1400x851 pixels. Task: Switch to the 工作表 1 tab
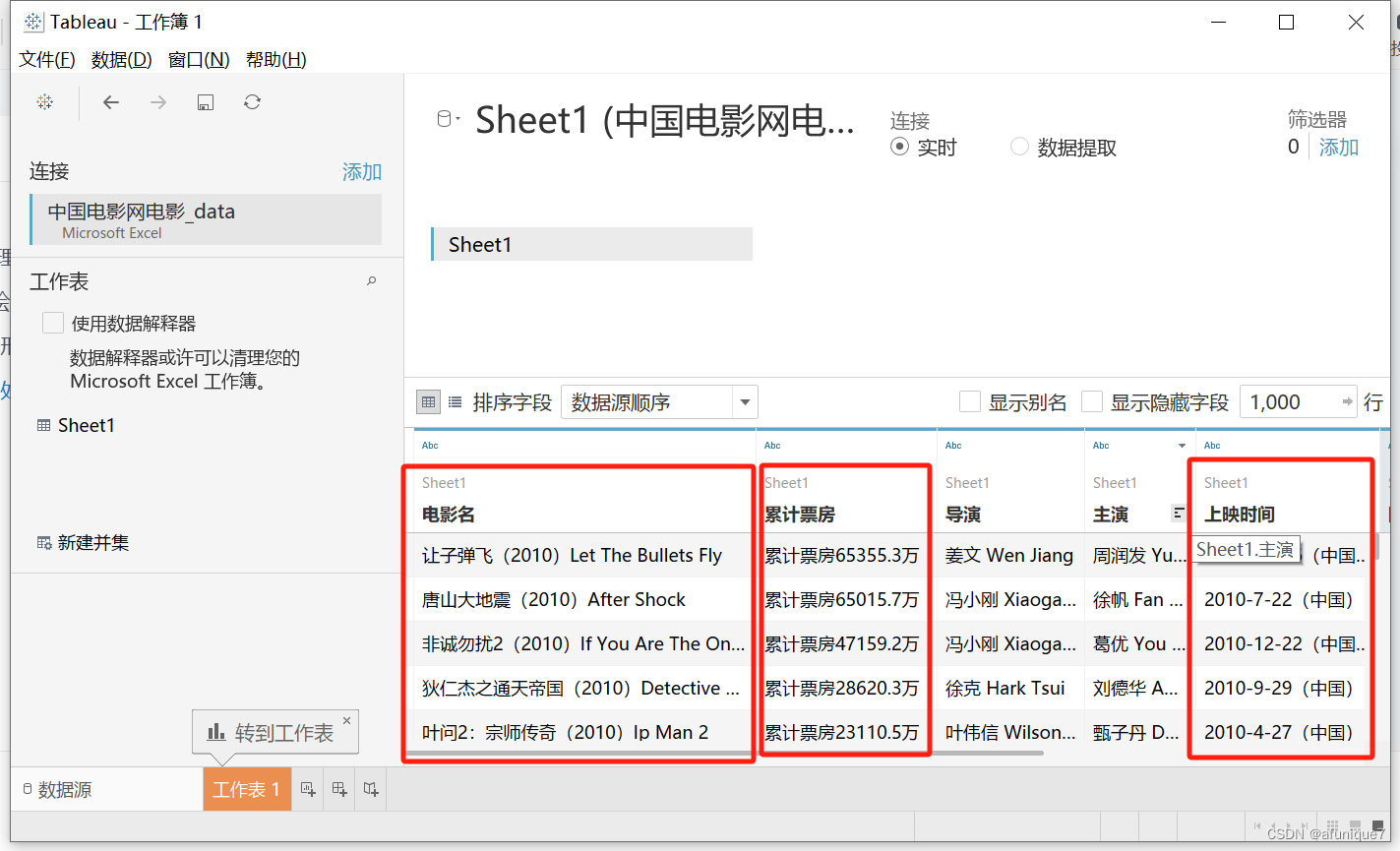247,789
